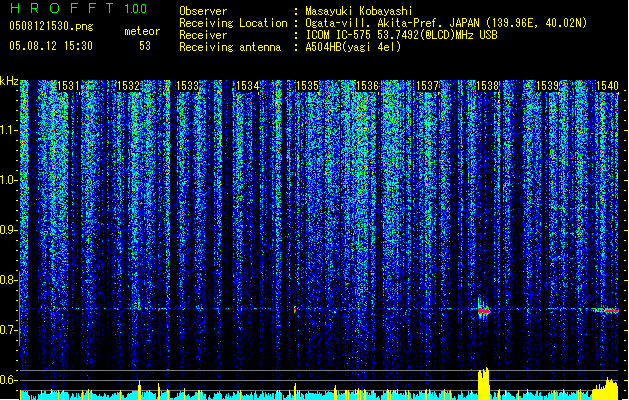Click the 1538 time marker
Image resolution: width=629 pixels, height=400 pixels.
(x=487, y=86)
